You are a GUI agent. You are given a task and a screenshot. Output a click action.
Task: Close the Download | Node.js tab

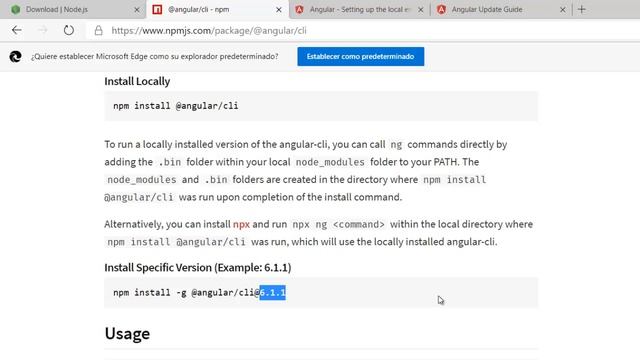pyautogui.click(x=137, y=9)
